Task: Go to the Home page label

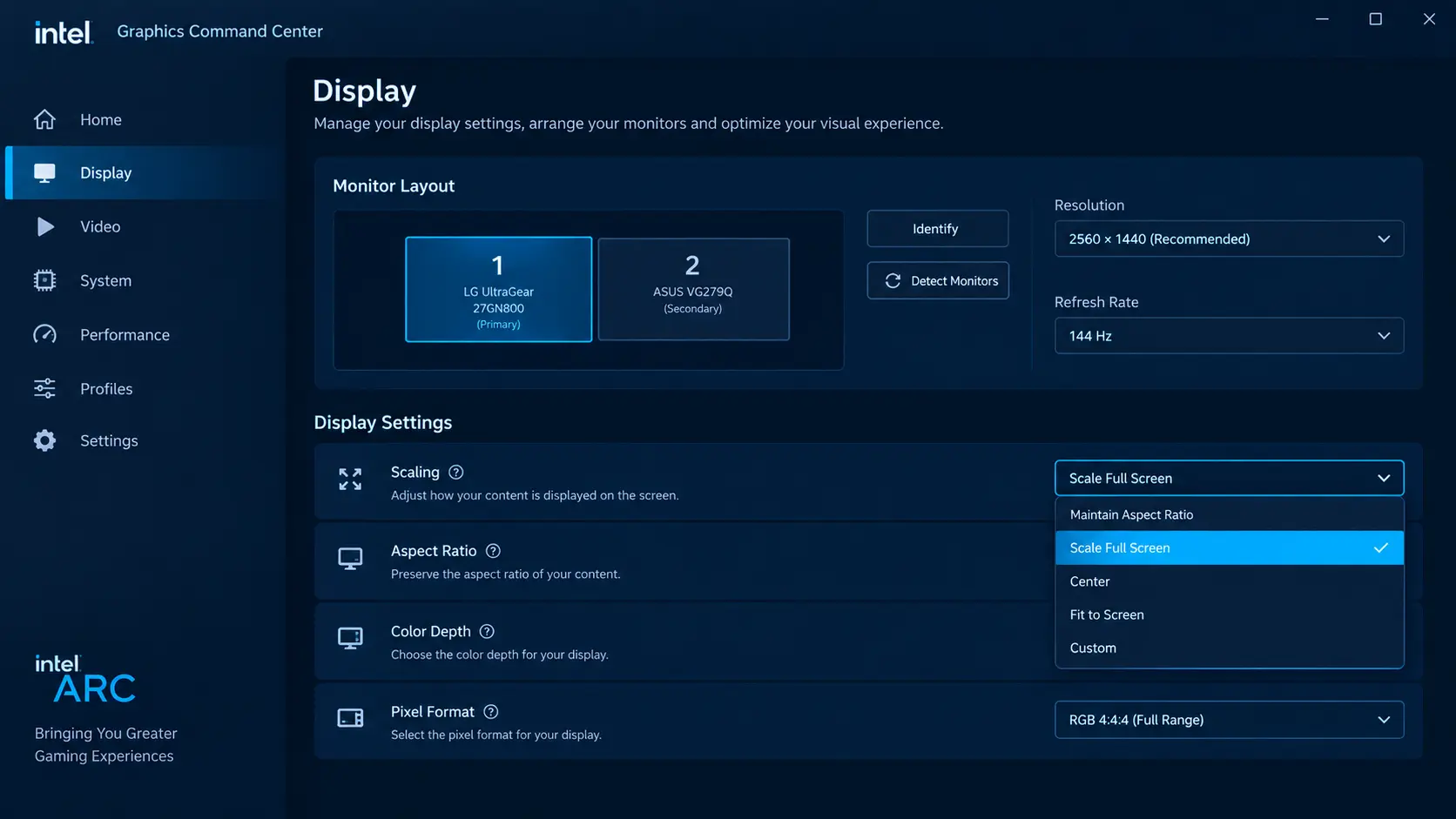Action: (x=101, y=119)
